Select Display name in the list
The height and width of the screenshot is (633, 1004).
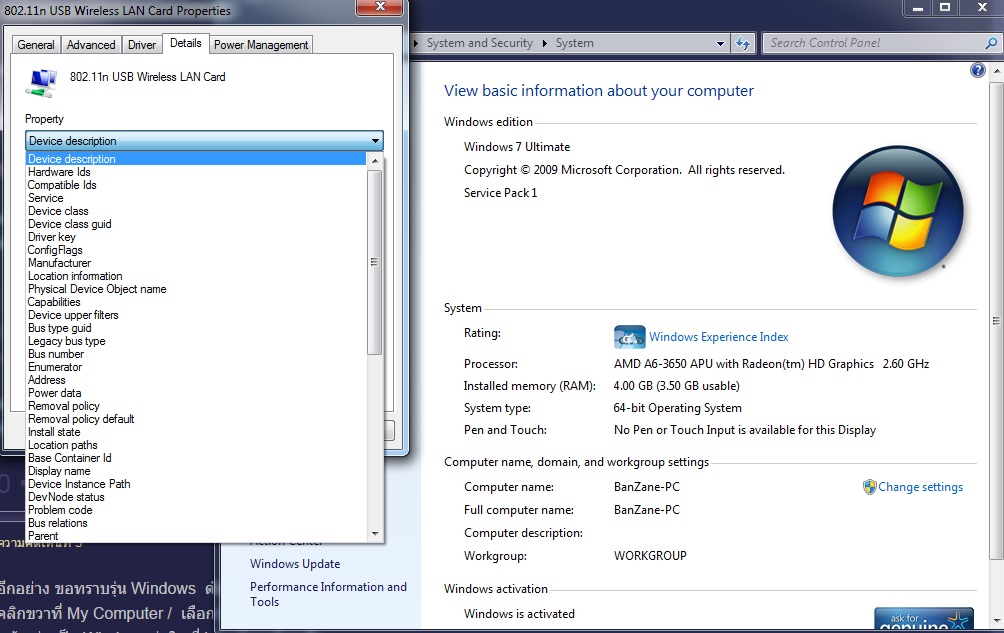click(x=196, y=471)
